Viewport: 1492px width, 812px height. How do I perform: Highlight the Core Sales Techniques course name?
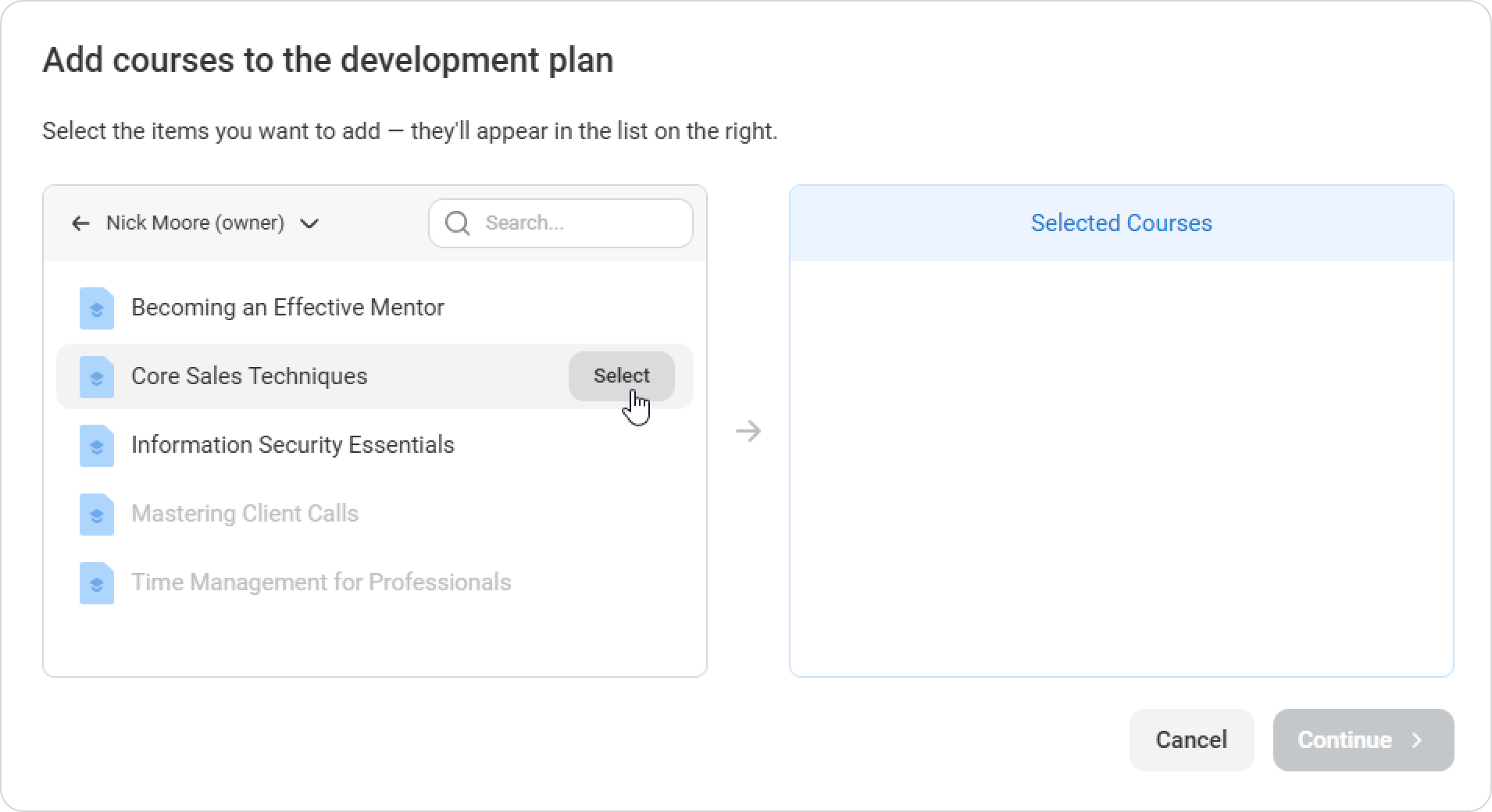coord(249,376)
